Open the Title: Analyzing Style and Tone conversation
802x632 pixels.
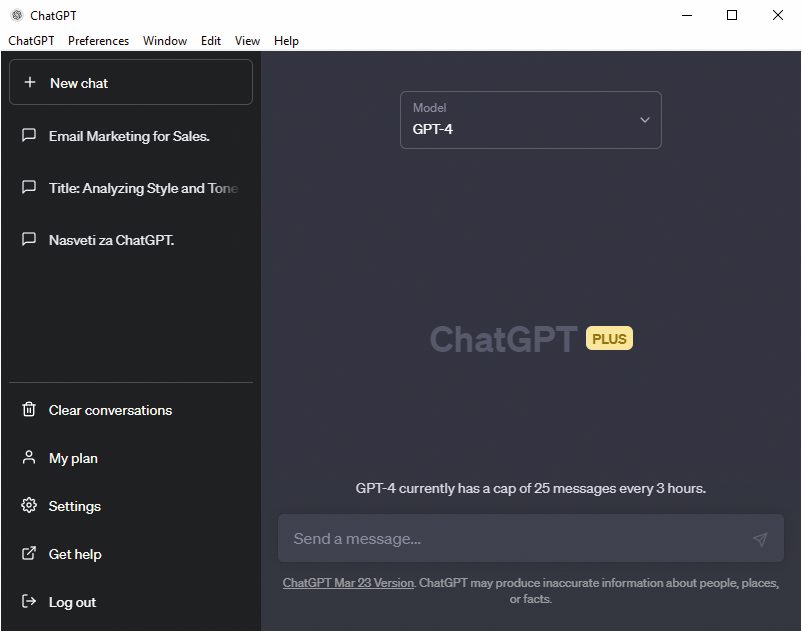[131, 188]
